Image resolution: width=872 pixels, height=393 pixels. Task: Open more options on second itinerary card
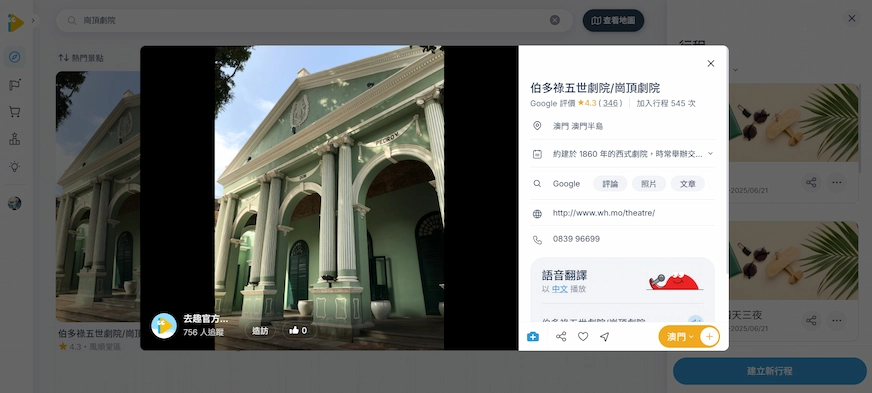pos(836,320)
